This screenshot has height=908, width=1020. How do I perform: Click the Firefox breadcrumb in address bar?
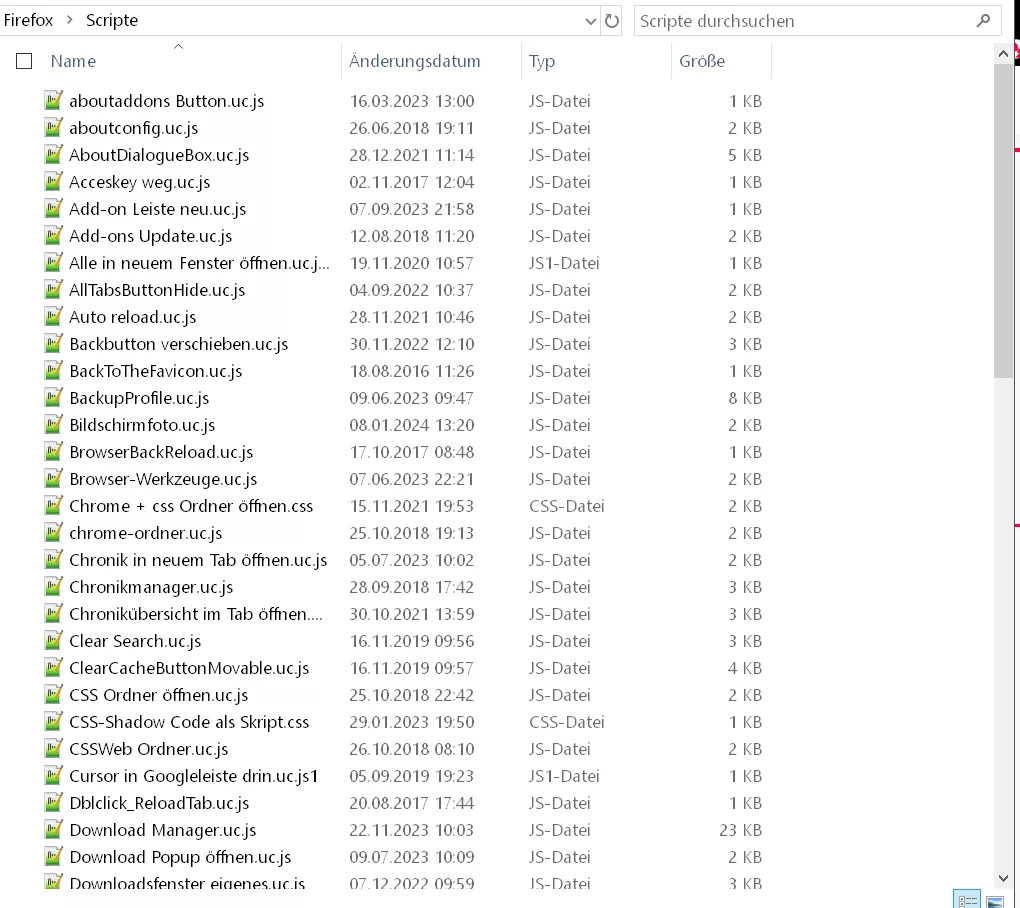(29, 20)
